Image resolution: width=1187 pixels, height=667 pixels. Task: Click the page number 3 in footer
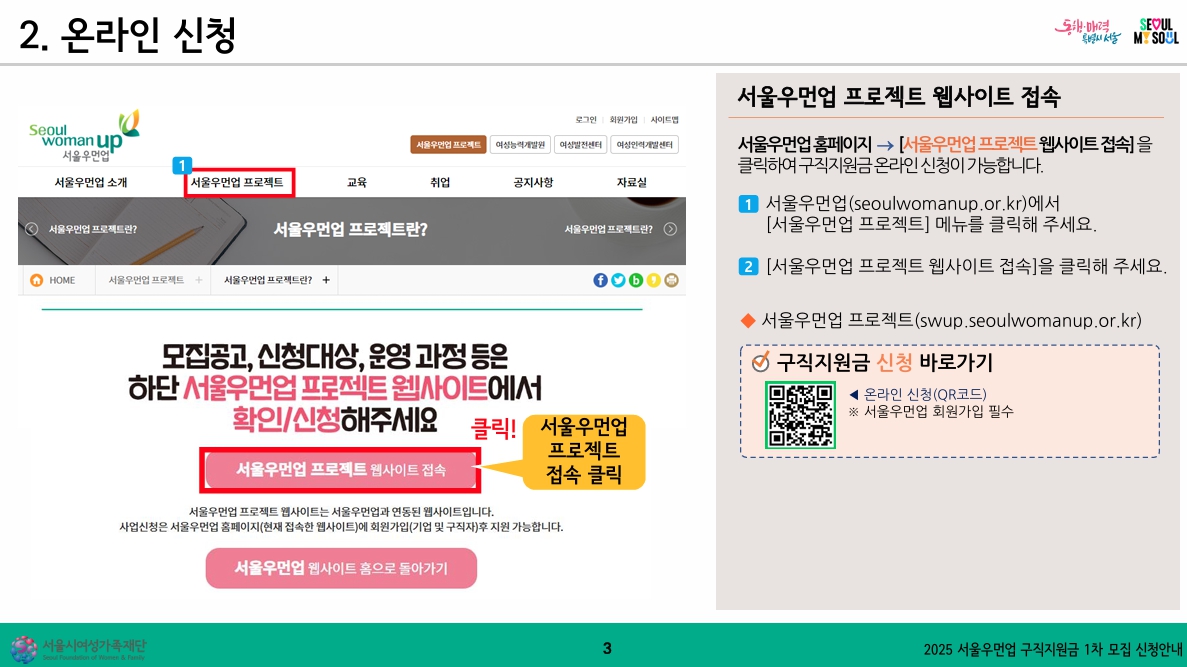[607, 648]
